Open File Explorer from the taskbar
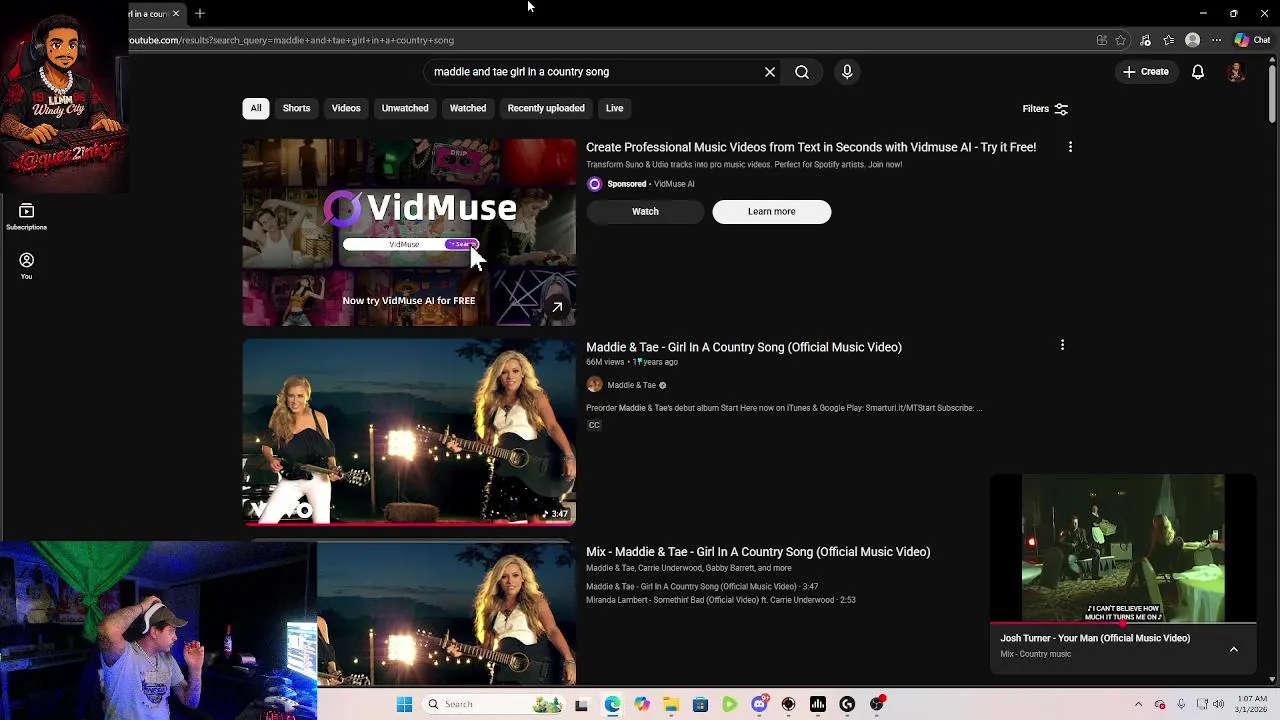This screenshot has width=1280, height=720. click(x=671, y=704)
